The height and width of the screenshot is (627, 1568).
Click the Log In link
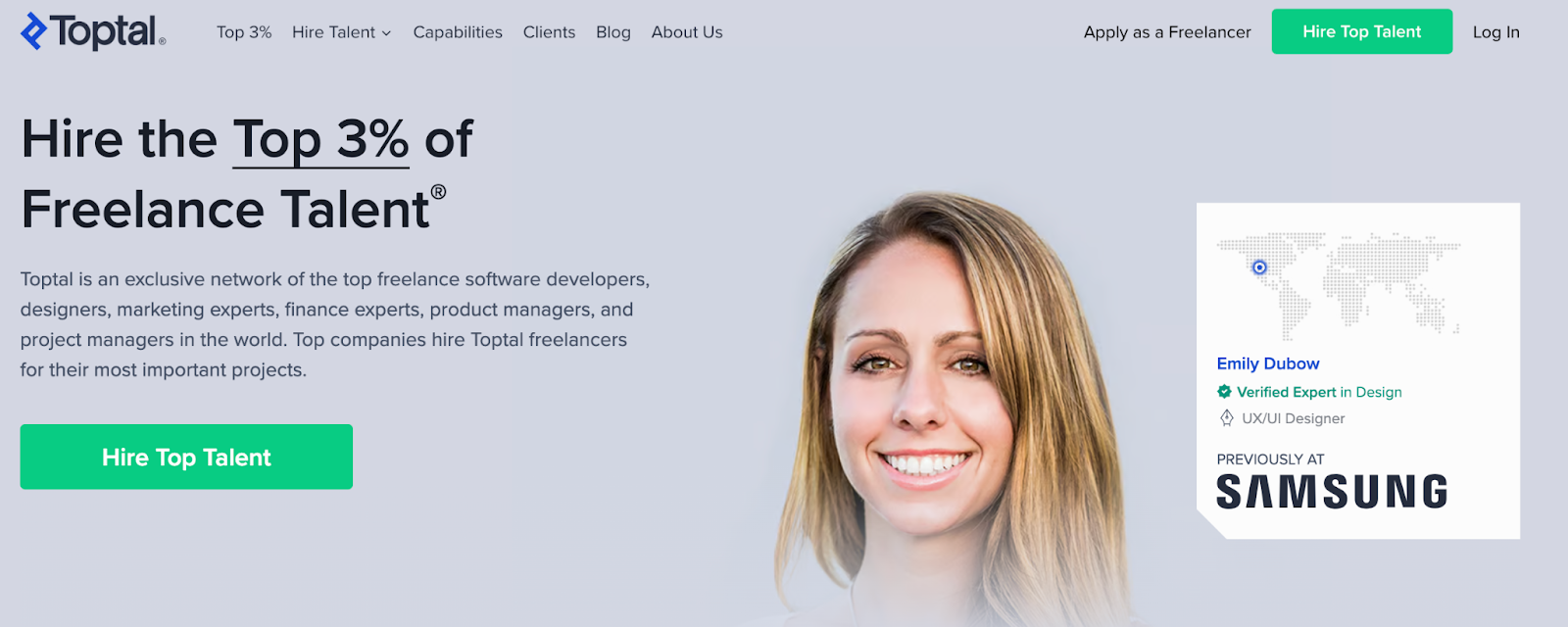click(1495, 32)
